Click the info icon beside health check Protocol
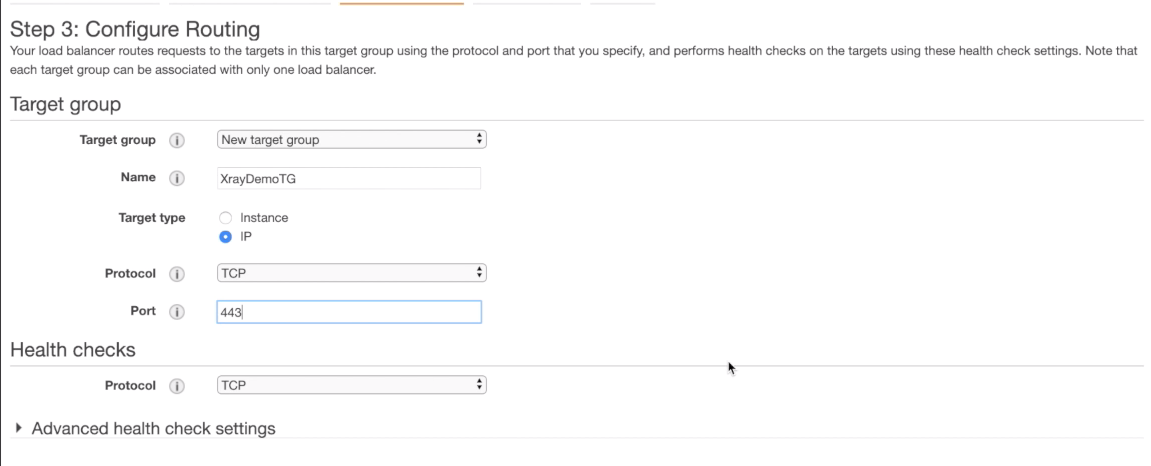 click(x=176, y=386)
